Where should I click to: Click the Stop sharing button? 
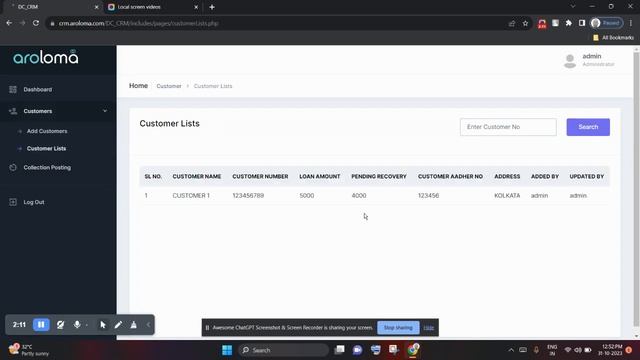398,328
